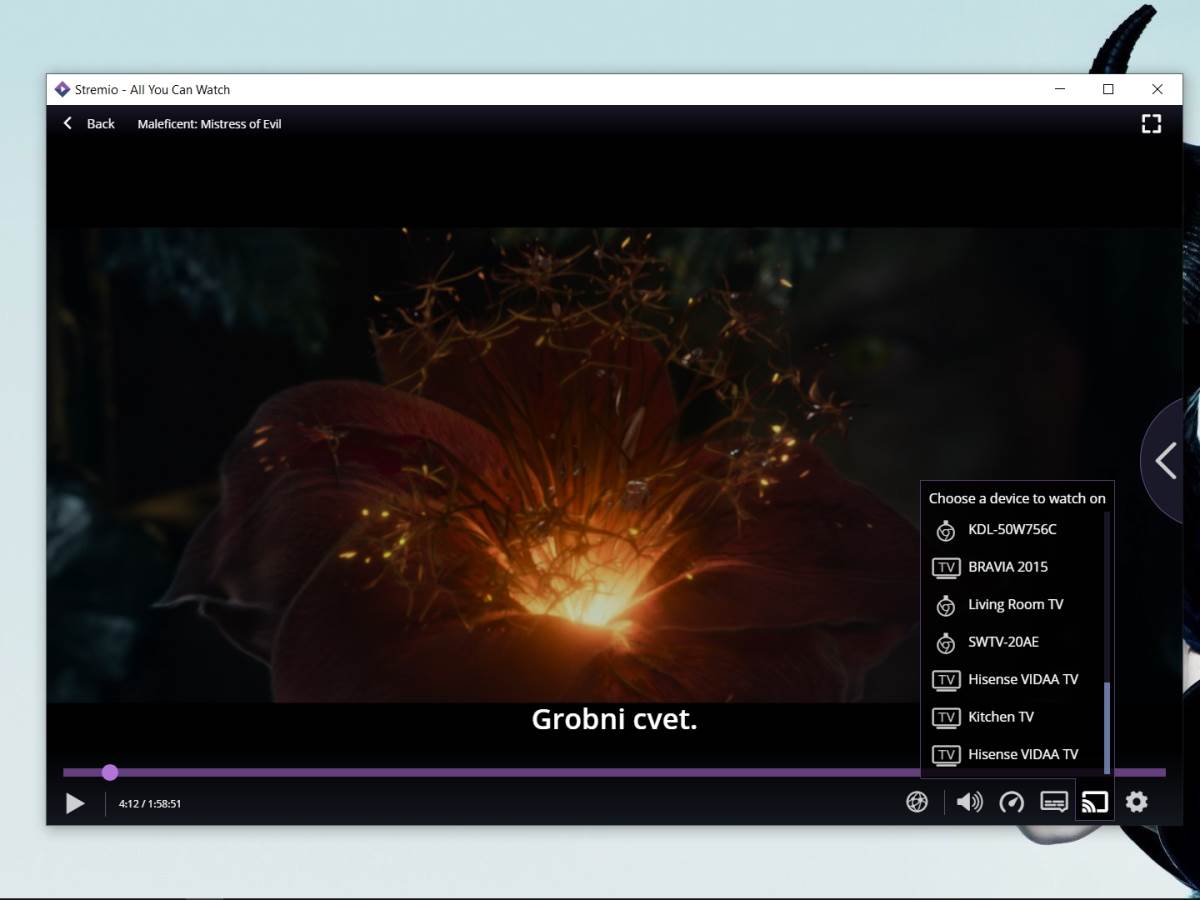Resume playback with the play button
This screenshot has width=1200, height=900.
75,803
